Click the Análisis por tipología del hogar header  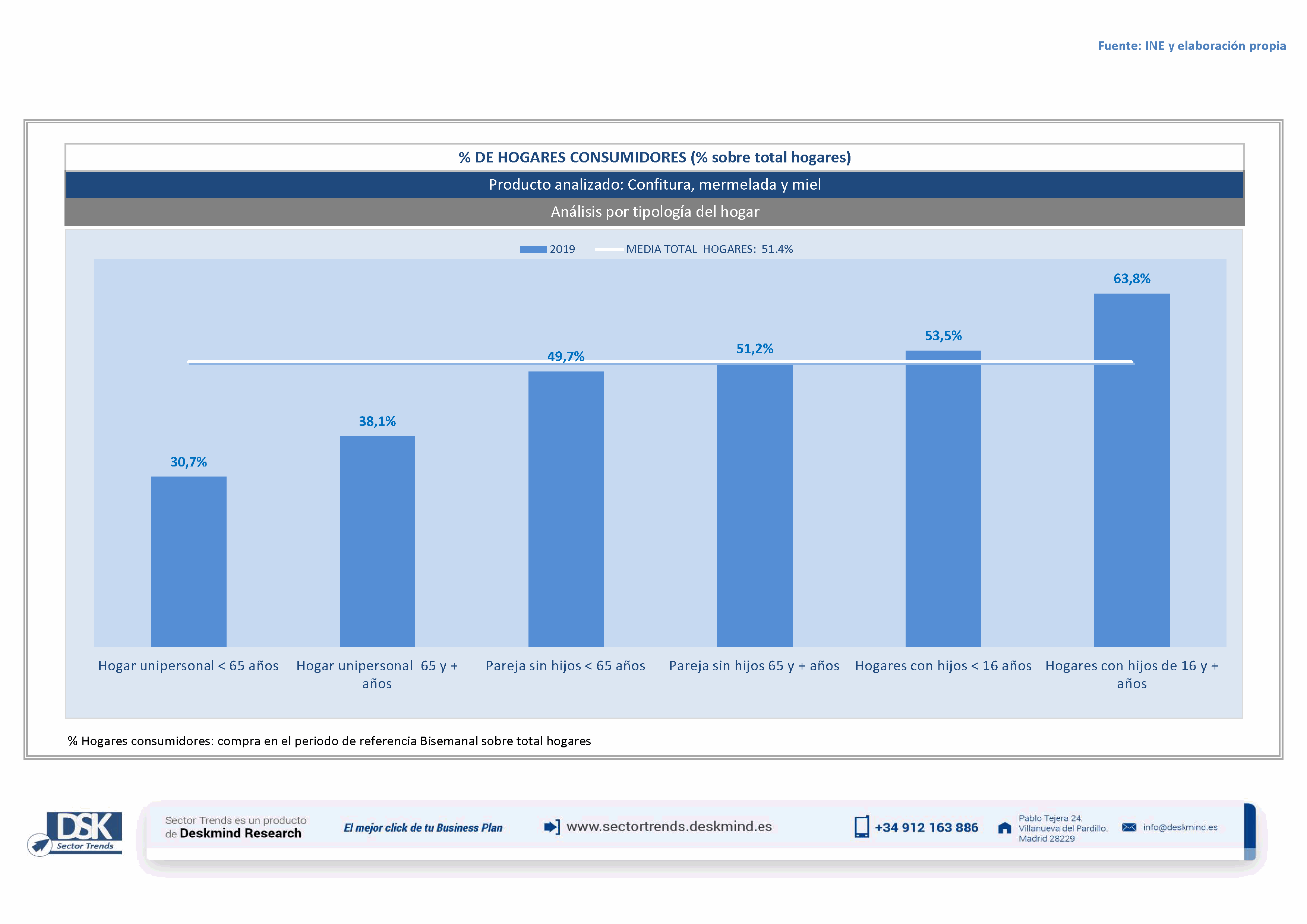[654, 212]
